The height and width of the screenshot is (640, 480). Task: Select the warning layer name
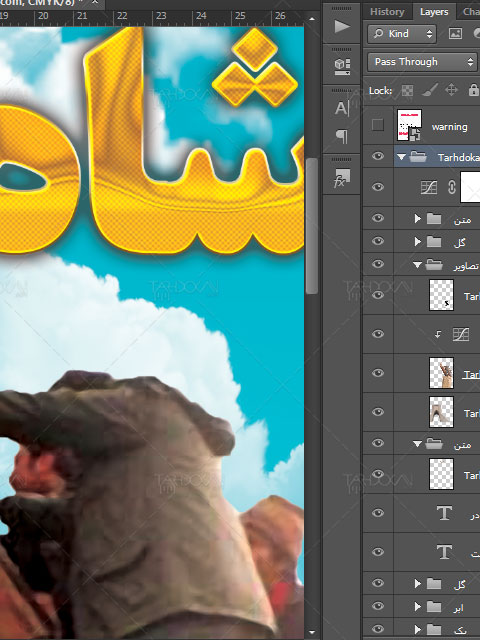coord(449,127)
